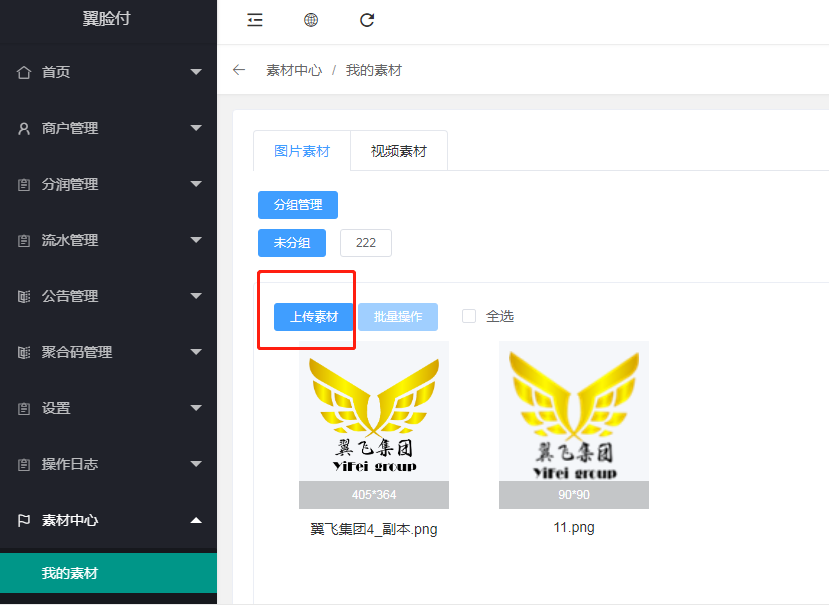Image resolution: width=829 pixels, height=605 pixels.
Task: Switch to the 图片素材 tab
Action: point(302,151)
